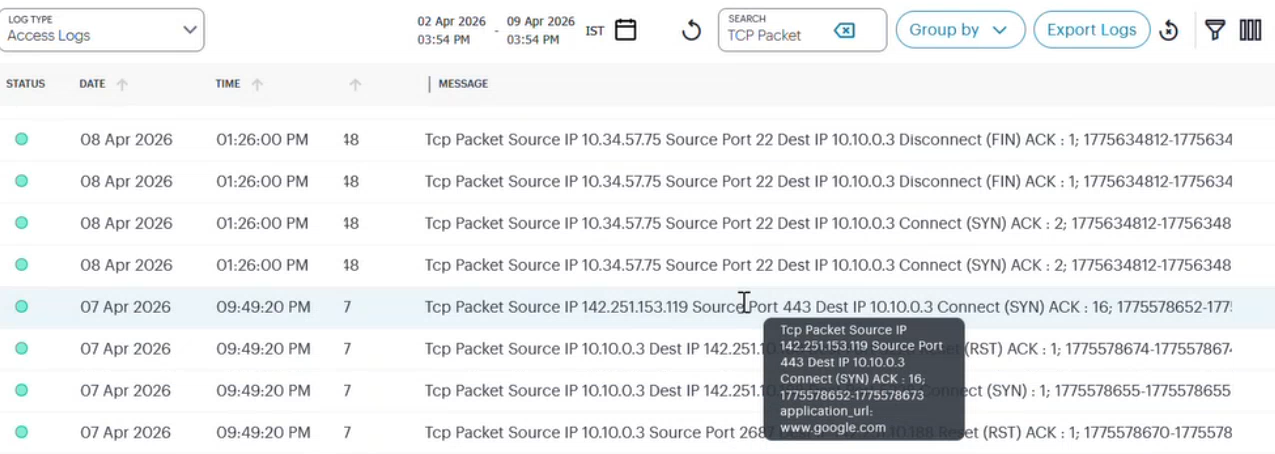
Task: Open the auto-refresh timer icon
Action: coord(1169,31)
